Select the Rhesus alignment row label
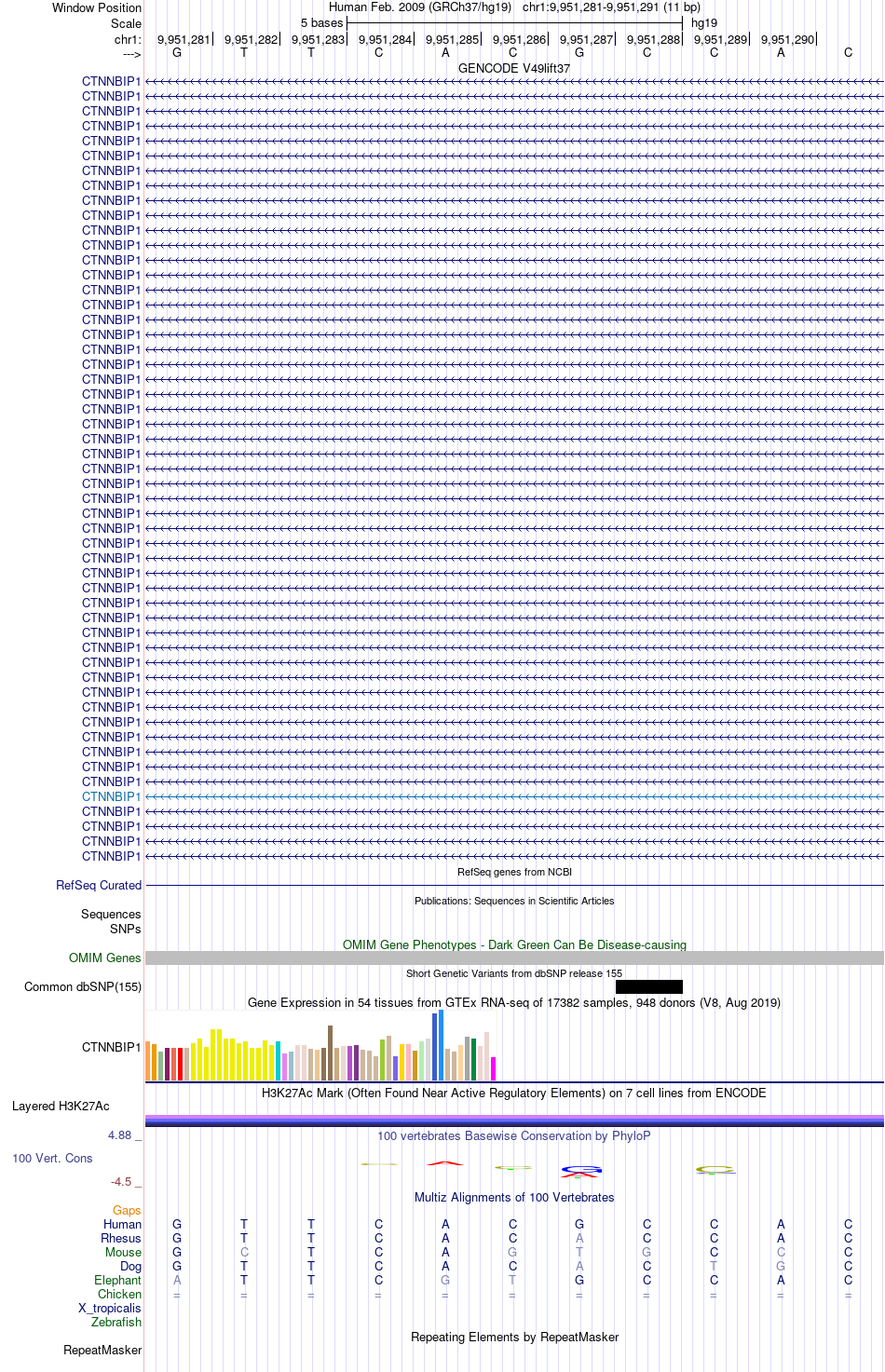885x1372 pixels. (x=121, y=1239)
